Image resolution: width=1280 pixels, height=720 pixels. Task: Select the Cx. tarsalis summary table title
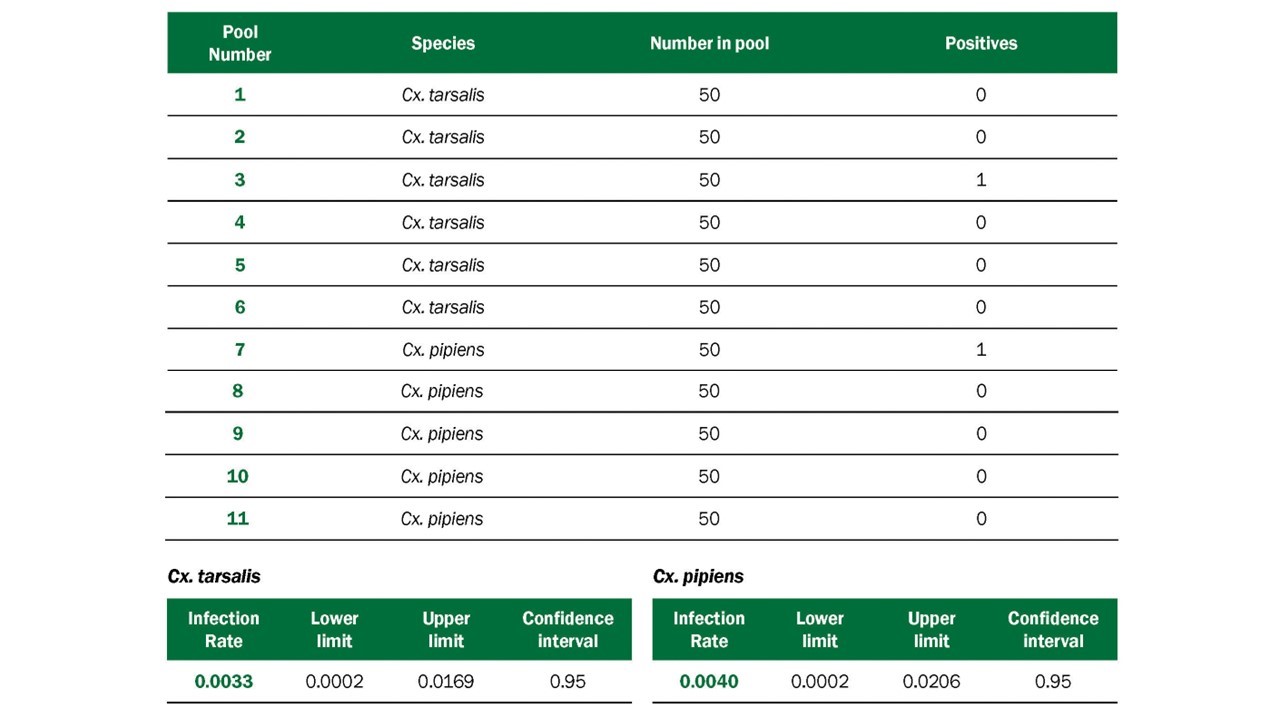click(214, 576)
